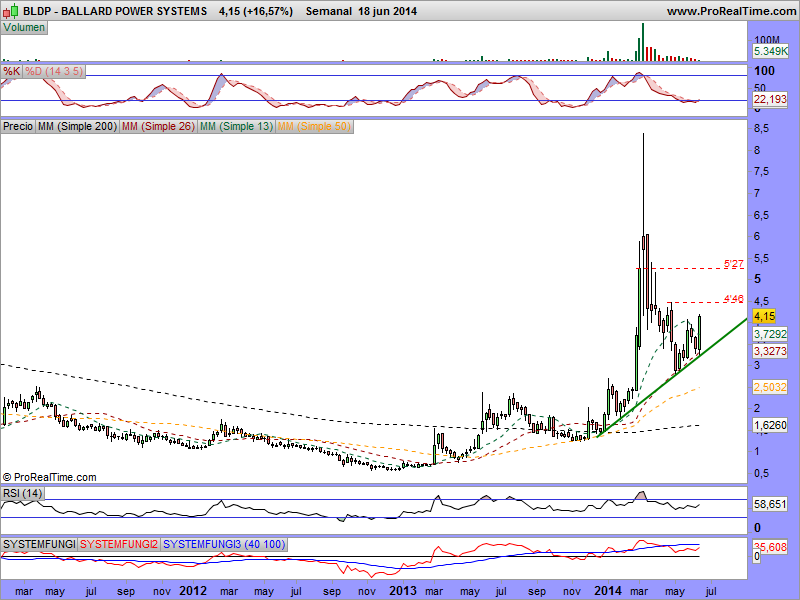Screen dimensions: 800x600
Task: Click the 5.349K volume value
Action: coord(770,51)
